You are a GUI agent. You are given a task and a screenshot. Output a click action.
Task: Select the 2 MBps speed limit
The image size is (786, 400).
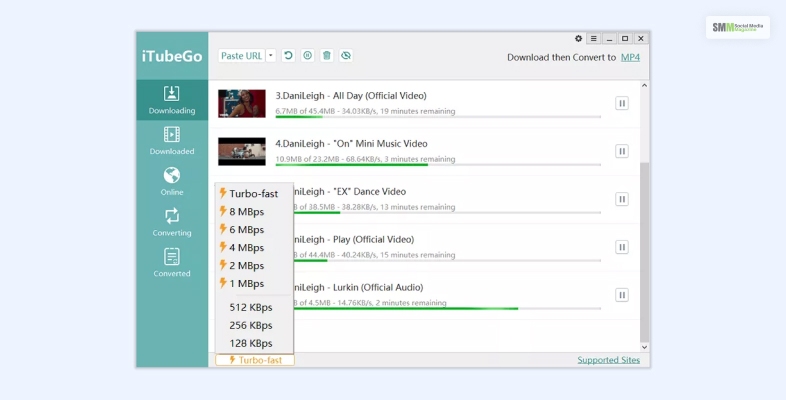[254, 266]
